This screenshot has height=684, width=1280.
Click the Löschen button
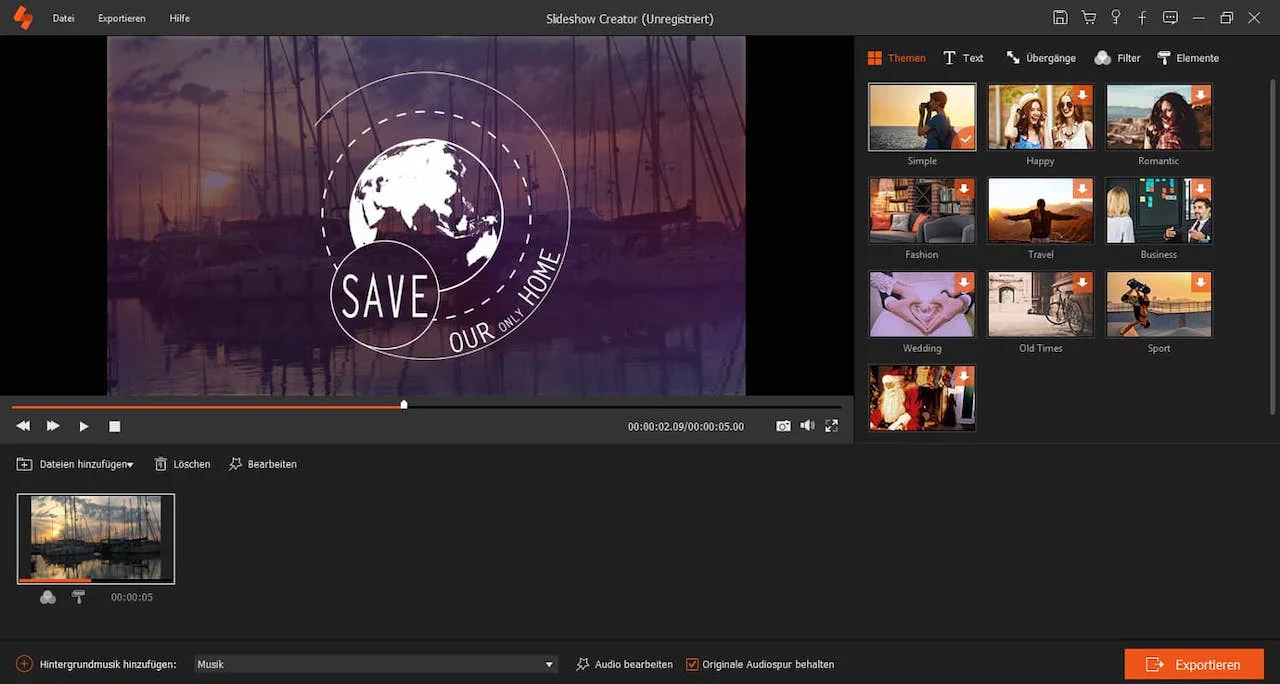182,464
